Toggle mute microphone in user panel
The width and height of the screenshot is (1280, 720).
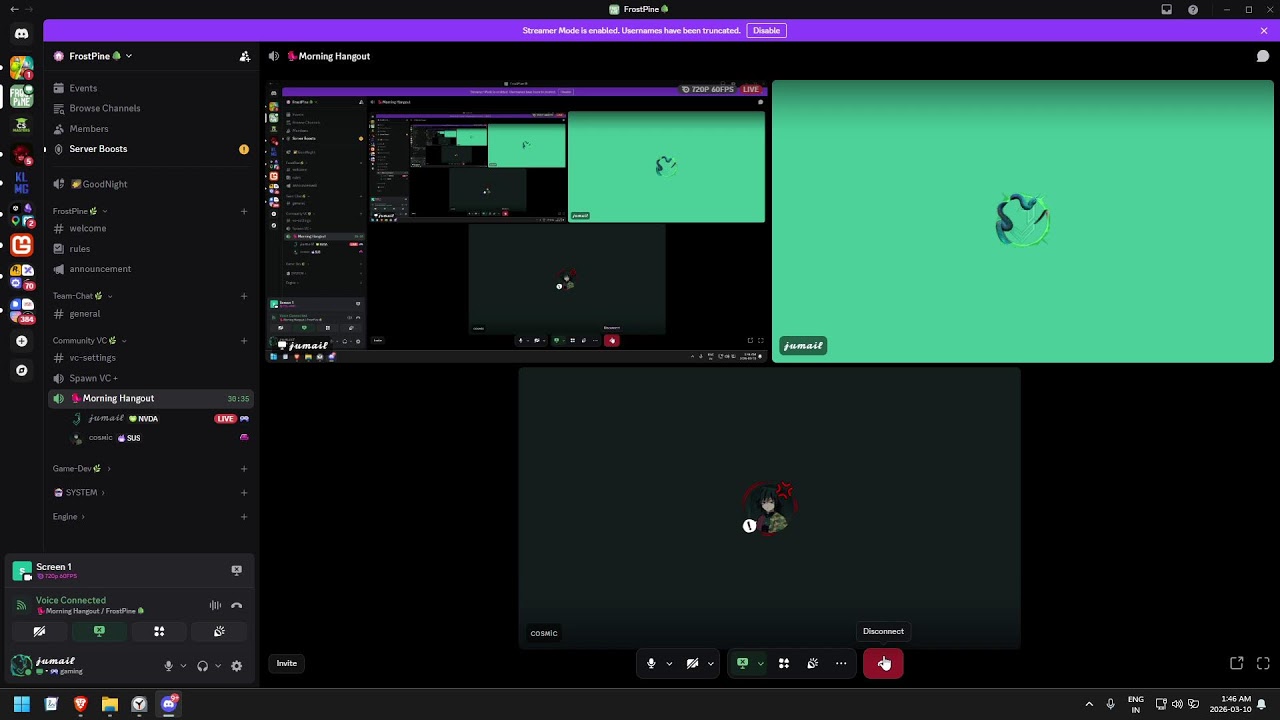(168, 666)
